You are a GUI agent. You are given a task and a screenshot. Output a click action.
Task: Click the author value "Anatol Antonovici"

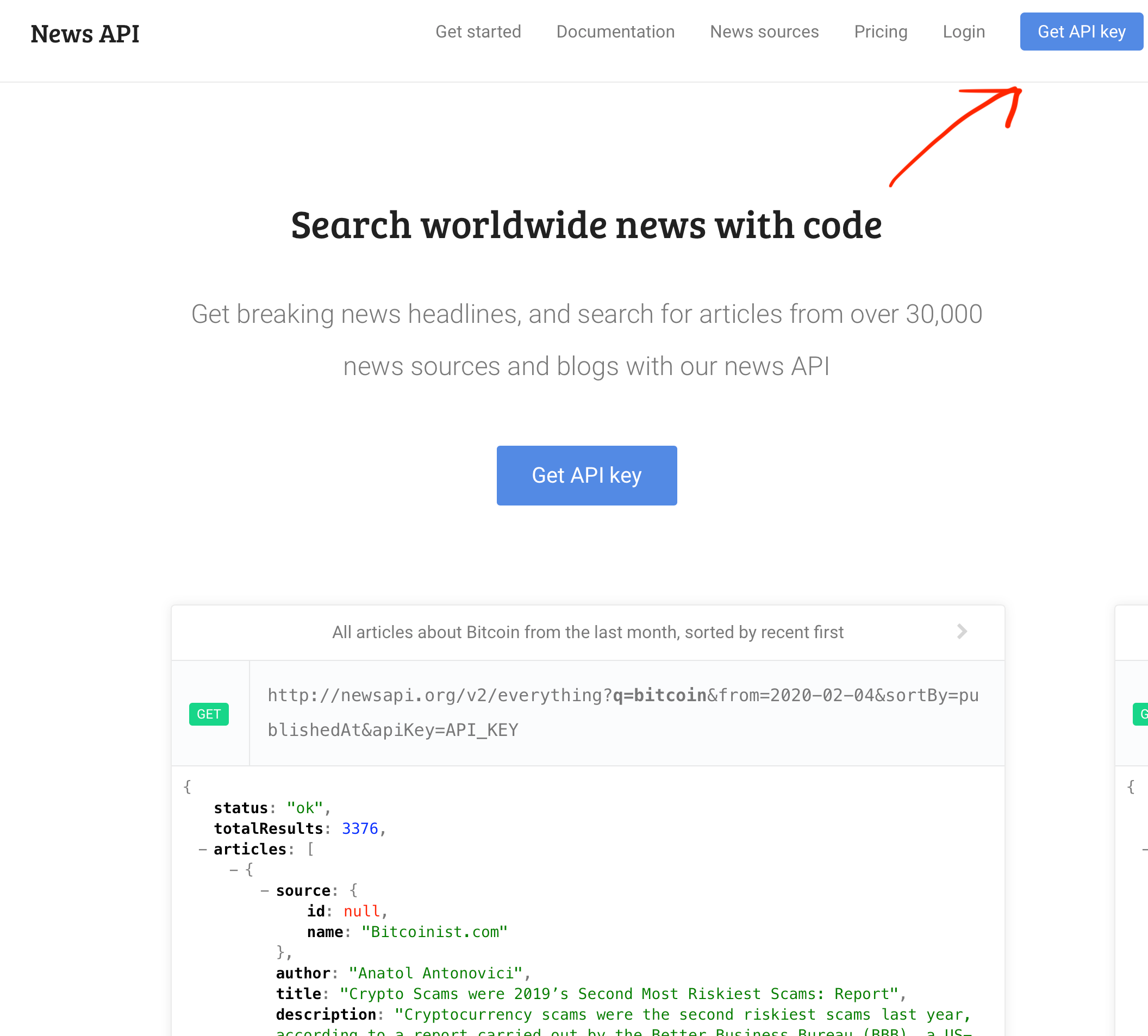pos(436,973)
